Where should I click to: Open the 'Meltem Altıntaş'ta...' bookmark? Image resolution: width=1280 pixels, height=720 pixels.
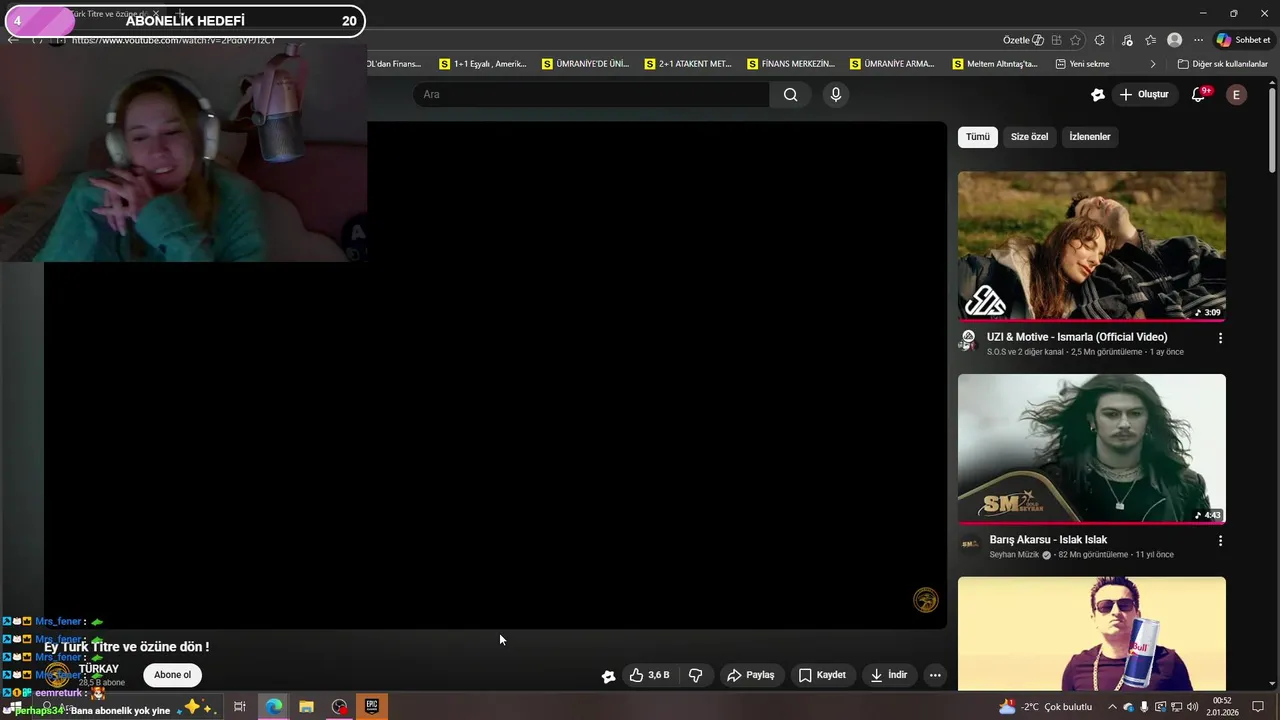click(995, 64)
